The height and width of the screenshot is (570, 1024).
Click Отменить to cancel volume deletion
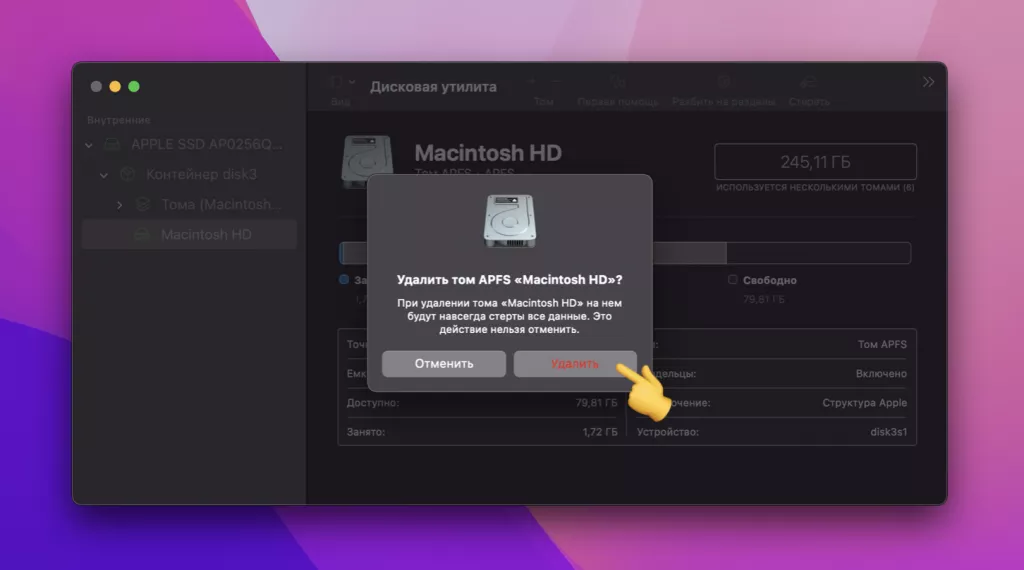coord(444,364)
